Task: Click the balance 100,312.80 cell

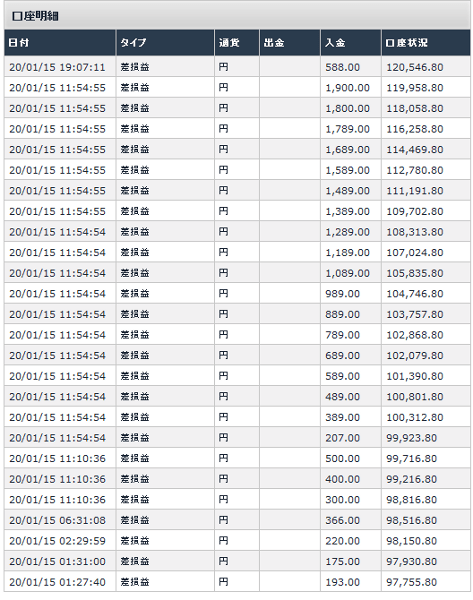Action: pyautogui.click(x=426, y=417)
